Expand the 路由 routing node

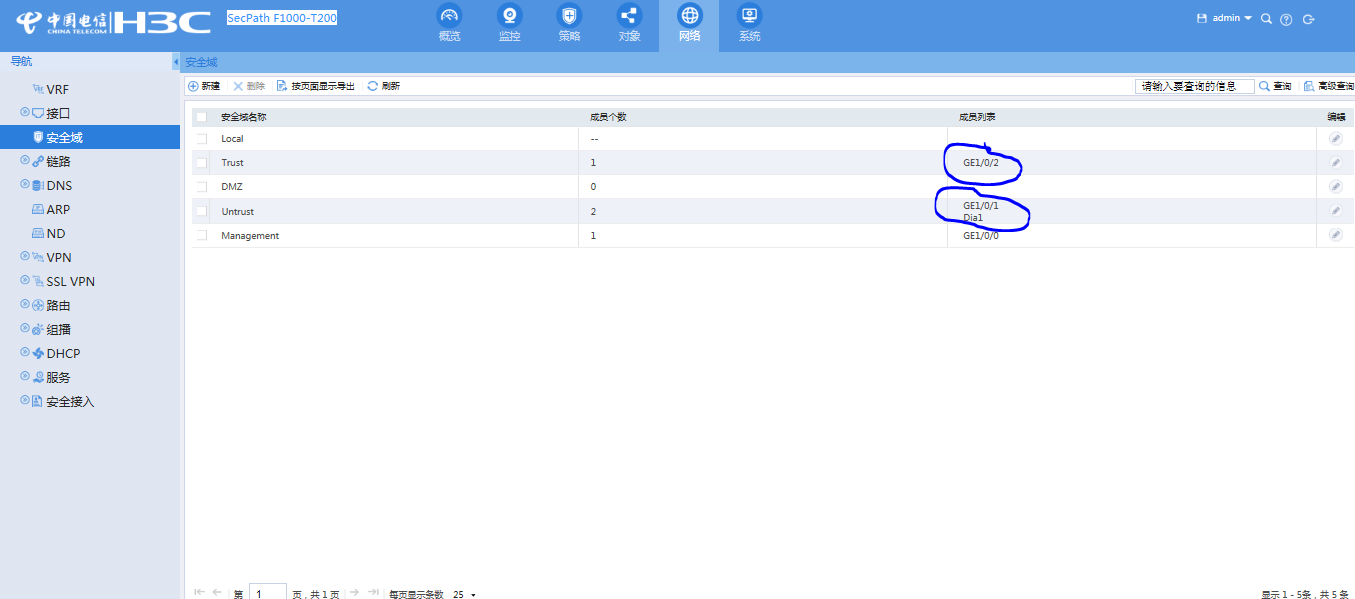click(25, 305)
